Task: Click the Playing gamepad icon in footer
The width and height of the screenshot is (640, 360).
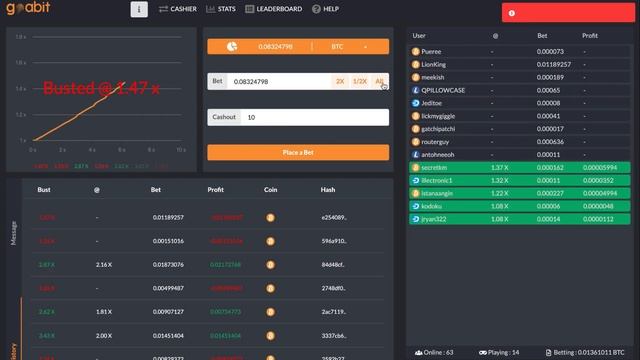Action: tap(483, 352)
